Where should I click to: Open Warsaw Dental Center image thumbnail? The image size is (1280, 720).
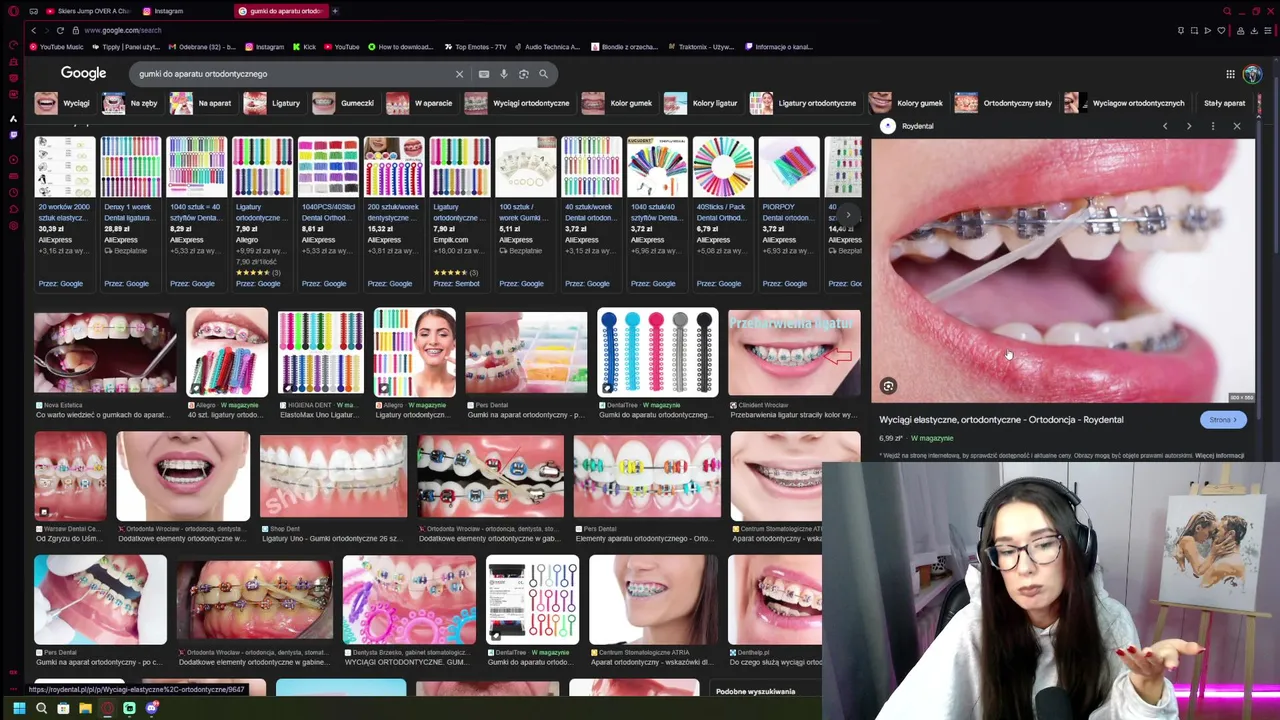click(70, 476)
